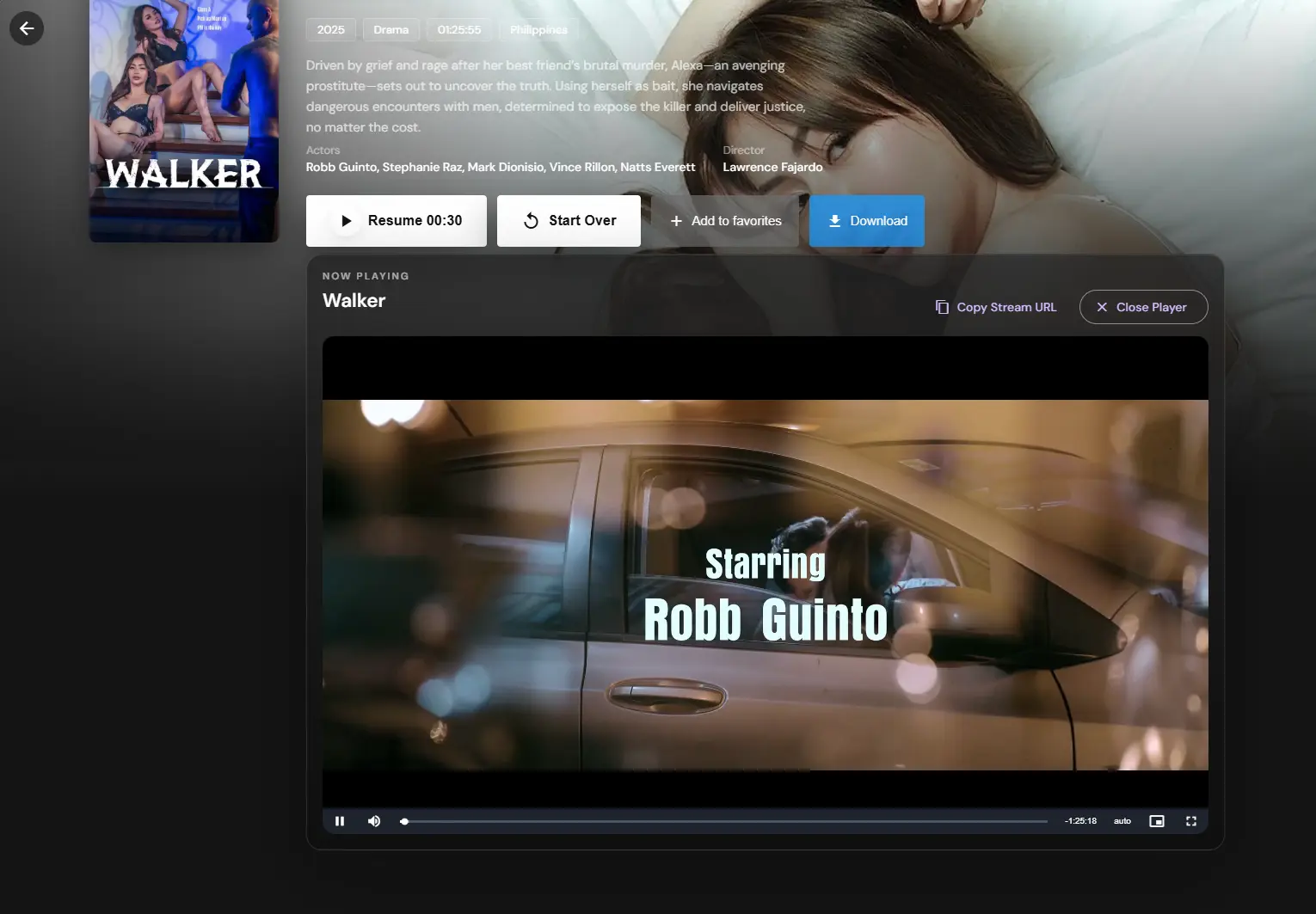Viewport: 1316px width, 914px height.
Task: Select the Philippines country tag
Action: (538, 29)
